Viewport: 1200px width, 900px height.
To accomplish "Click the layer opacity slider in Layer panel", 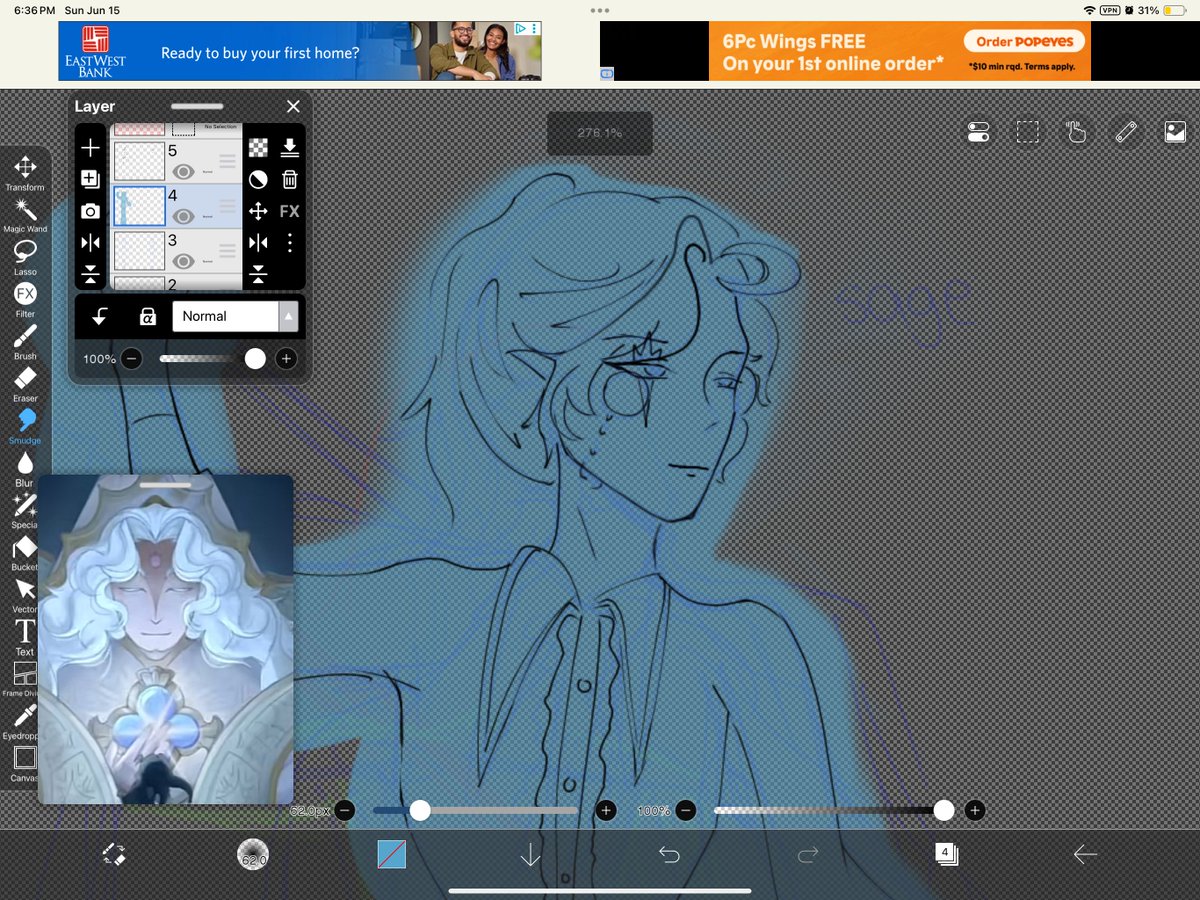I will coord(211,358).
